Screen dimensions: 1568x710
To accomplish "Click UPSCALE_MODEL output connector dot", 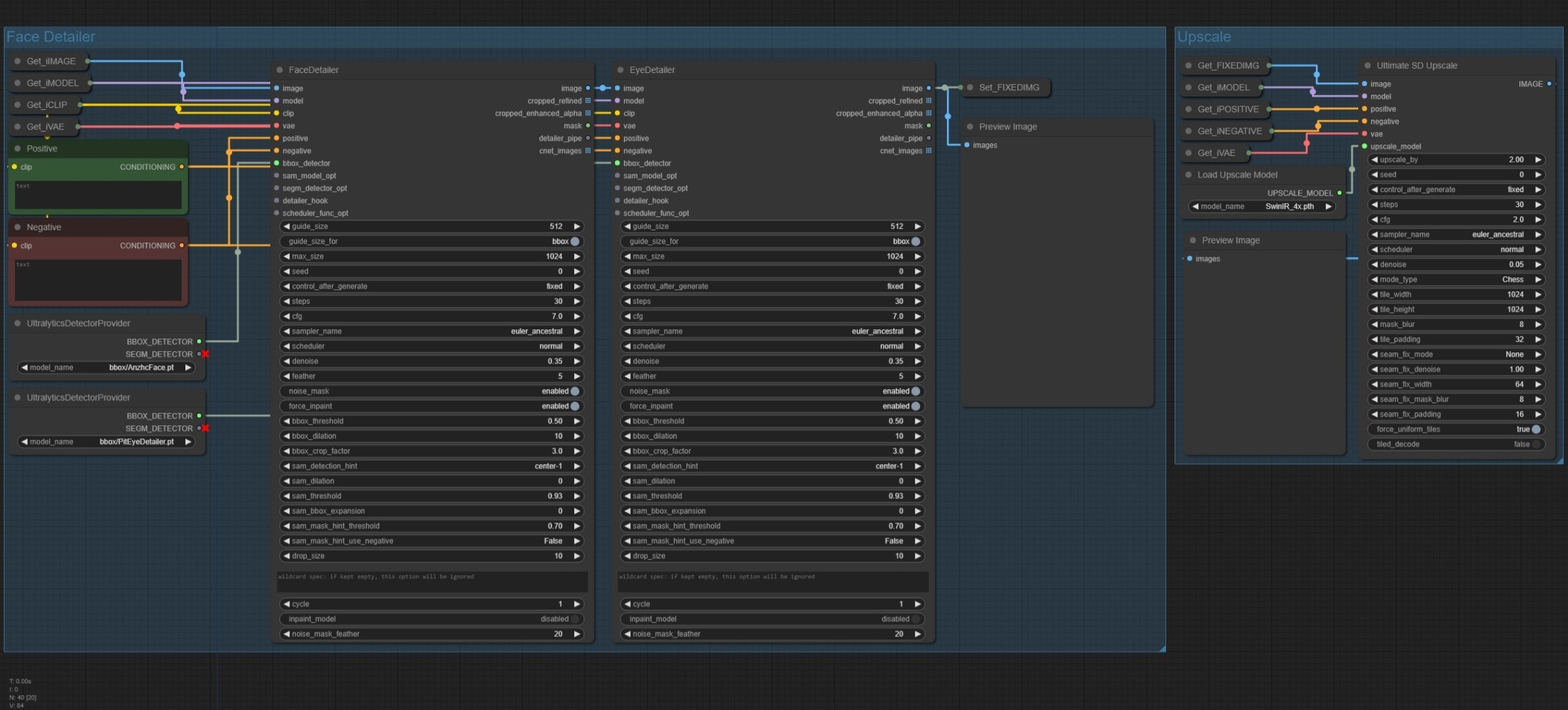I will (1339, 193).
